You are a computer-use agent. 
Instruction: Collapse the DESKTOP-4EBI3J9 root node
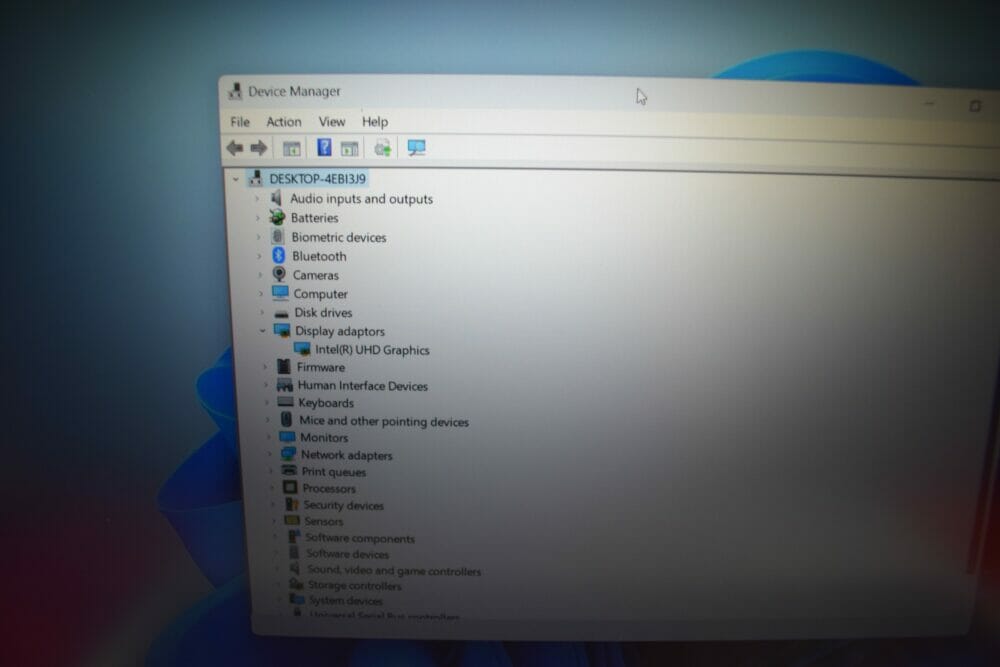coord(236,179)
